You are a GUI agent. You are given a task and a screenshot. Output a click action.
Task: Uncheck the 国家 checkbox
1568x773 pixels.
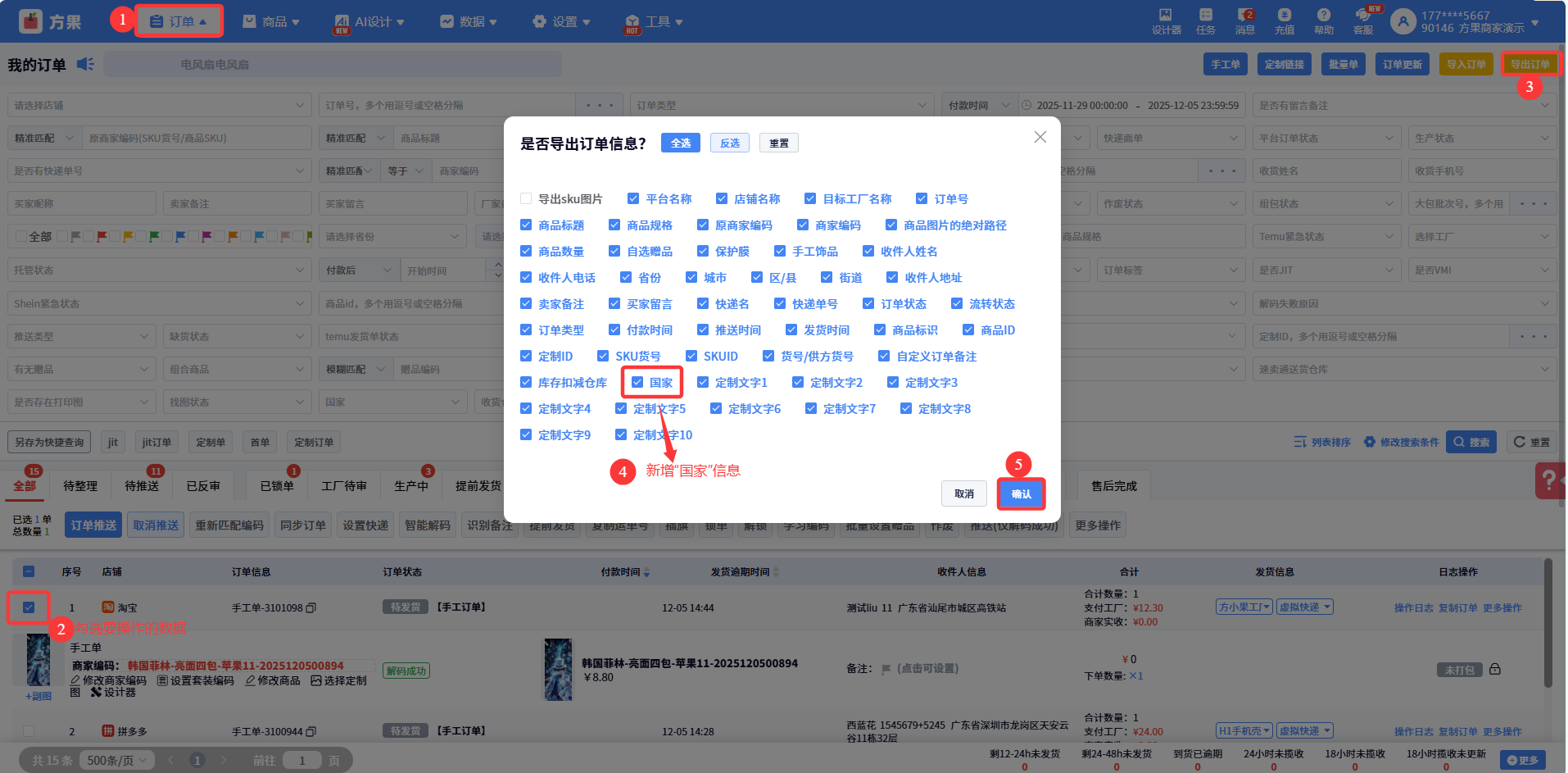pyautogui.click(x=637, y=383)
